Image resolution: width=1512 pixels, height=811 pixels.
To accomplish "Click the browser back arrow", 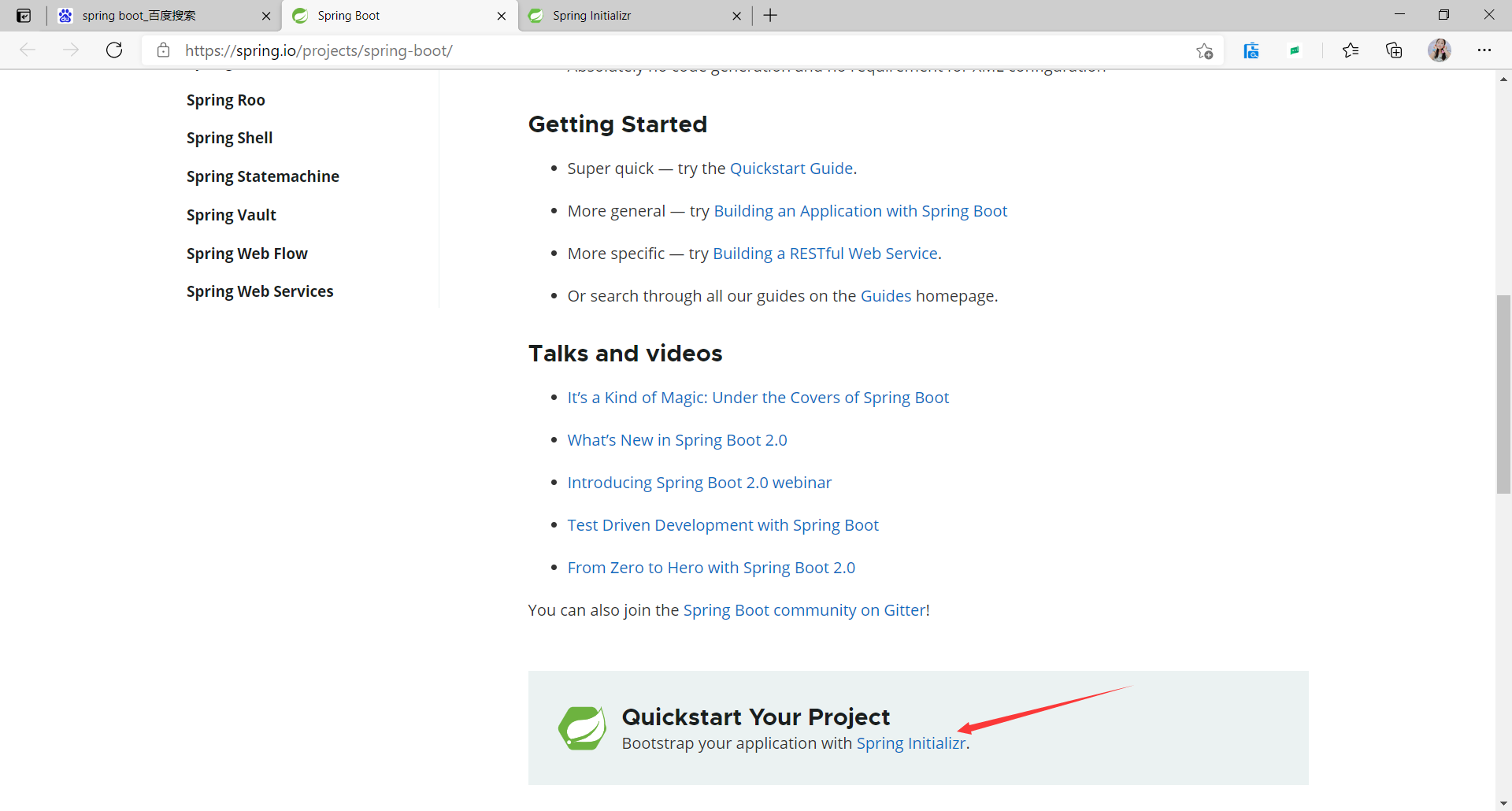I will (28, 50).
